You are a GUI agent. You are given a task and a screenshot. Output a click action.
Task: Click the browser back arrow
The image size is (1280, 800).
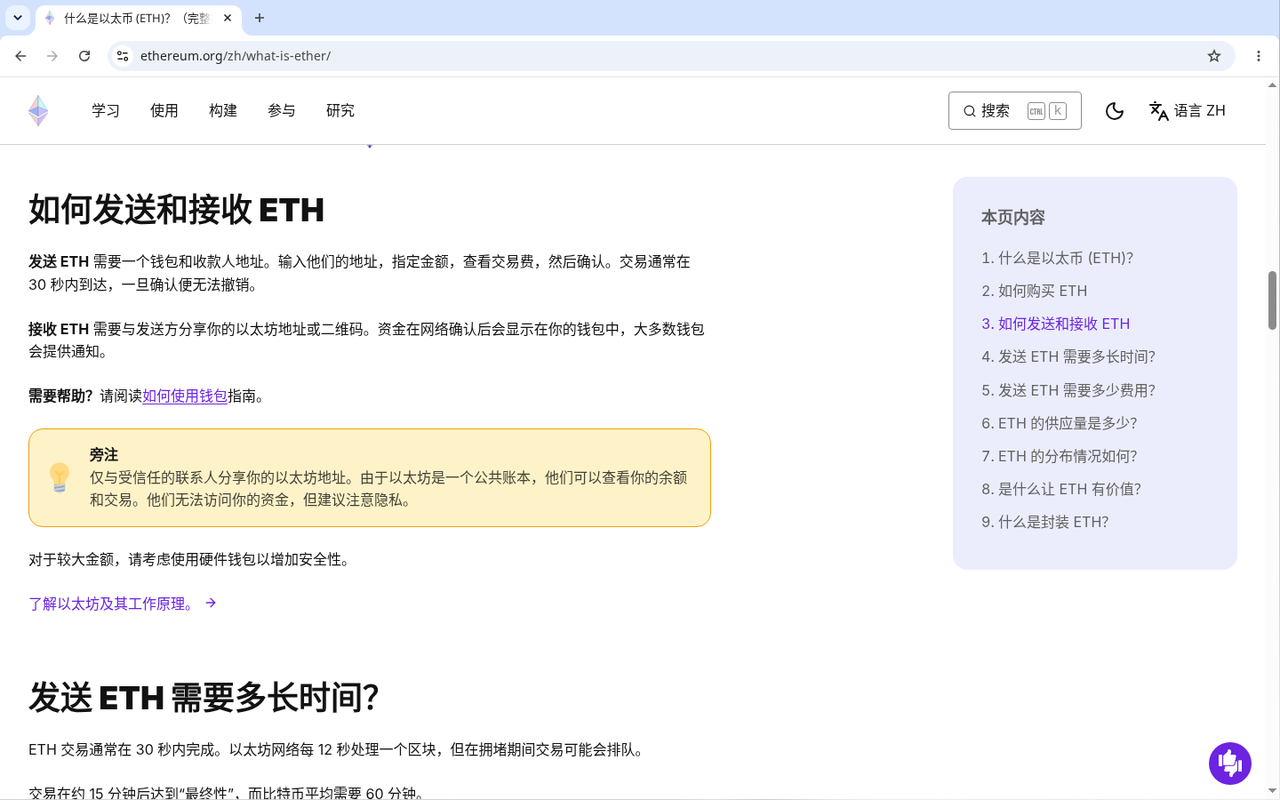21,56
